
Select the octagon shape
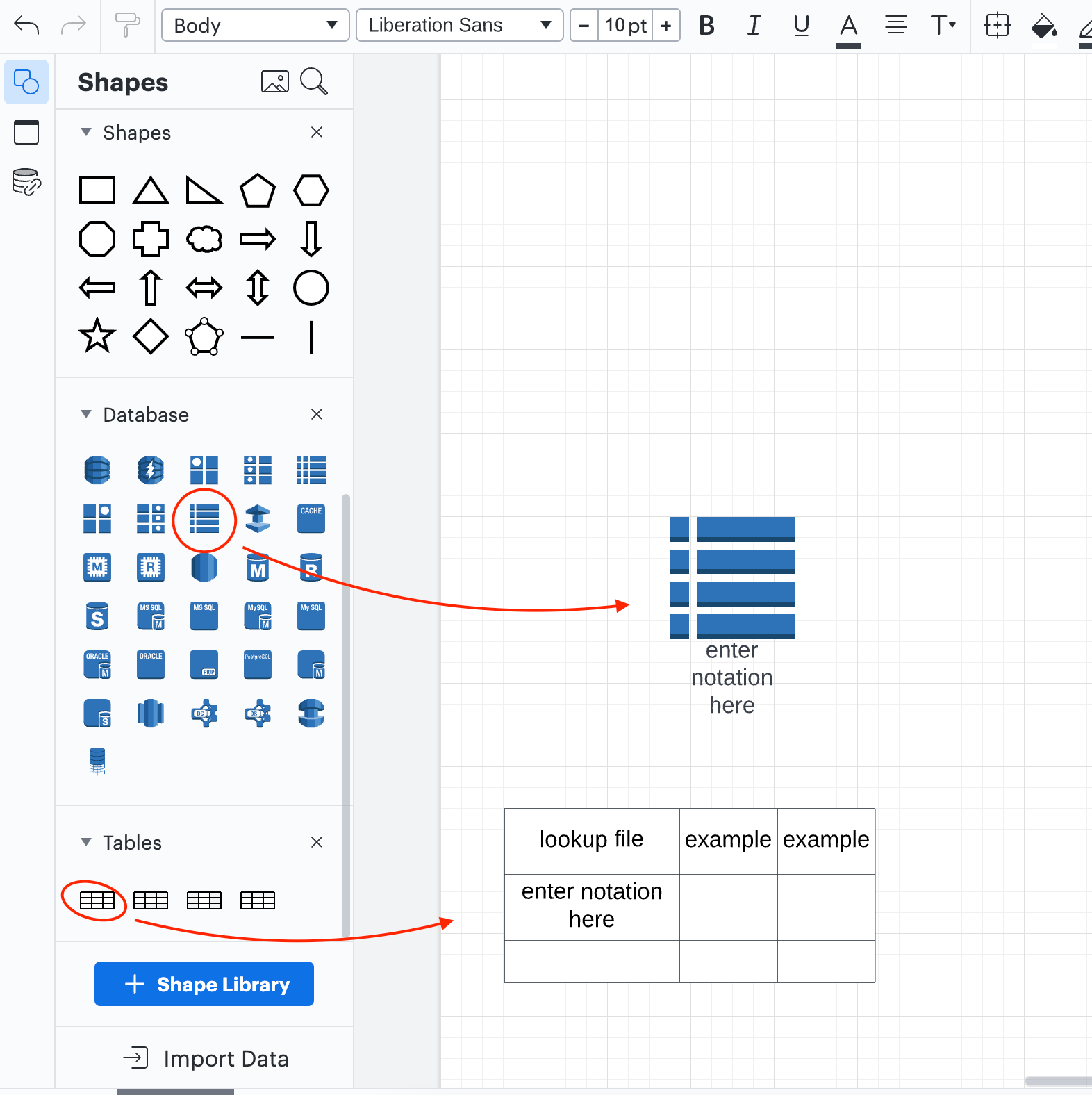click(x=97, y=239)
